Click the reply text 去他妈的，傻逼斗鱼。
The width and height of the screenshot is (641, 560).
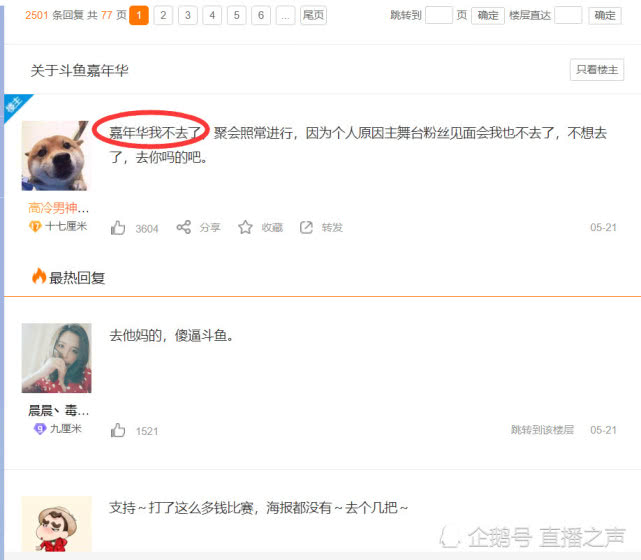172,336
